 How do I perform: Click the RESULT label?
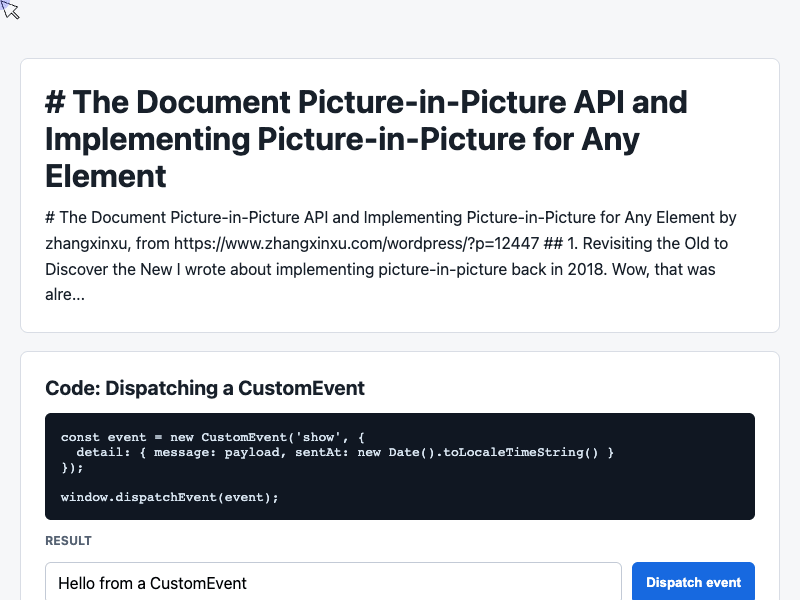pyautogui.click(x=68, y=541)
